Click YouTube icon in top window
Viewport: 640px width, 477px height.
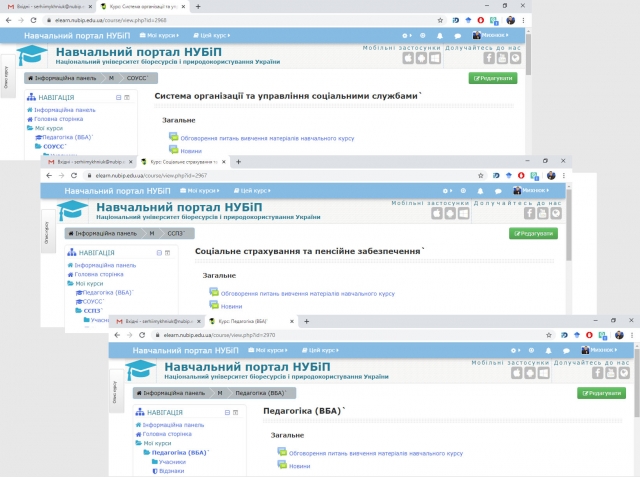pos(502,58)
